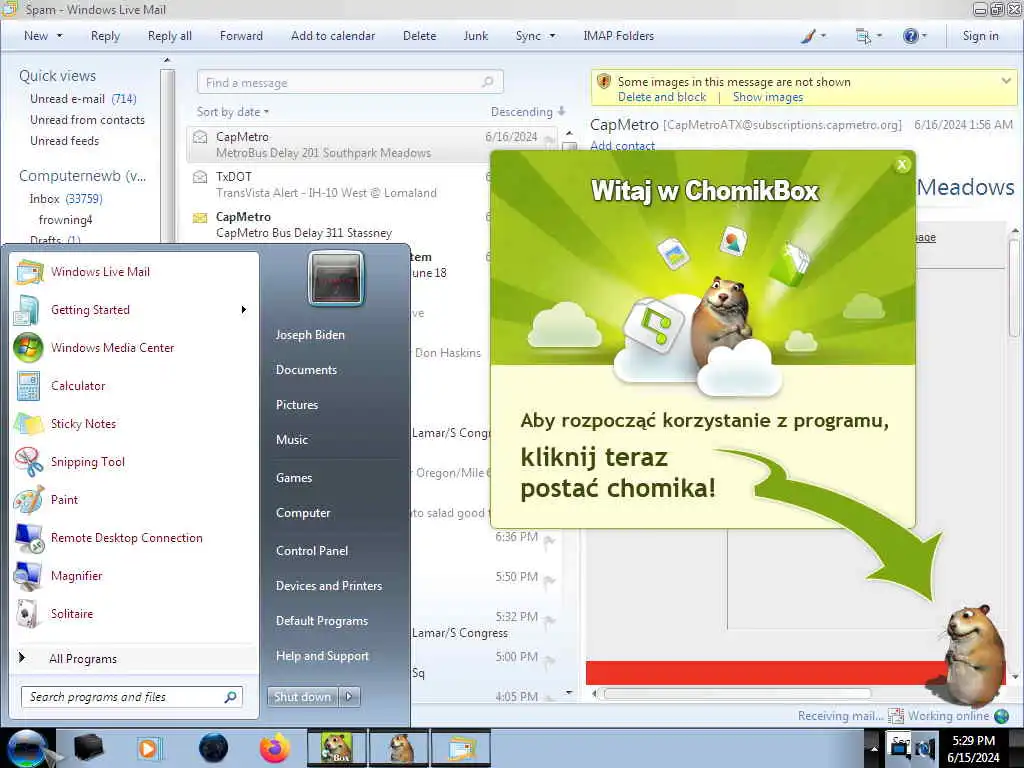Open the ChomikBox taskbar button

[x=337, y=748]
